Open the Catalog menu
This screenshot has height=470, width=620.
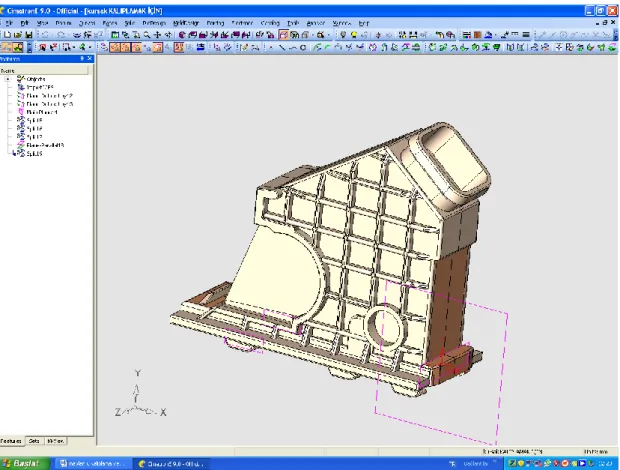[x=270, y=23]
